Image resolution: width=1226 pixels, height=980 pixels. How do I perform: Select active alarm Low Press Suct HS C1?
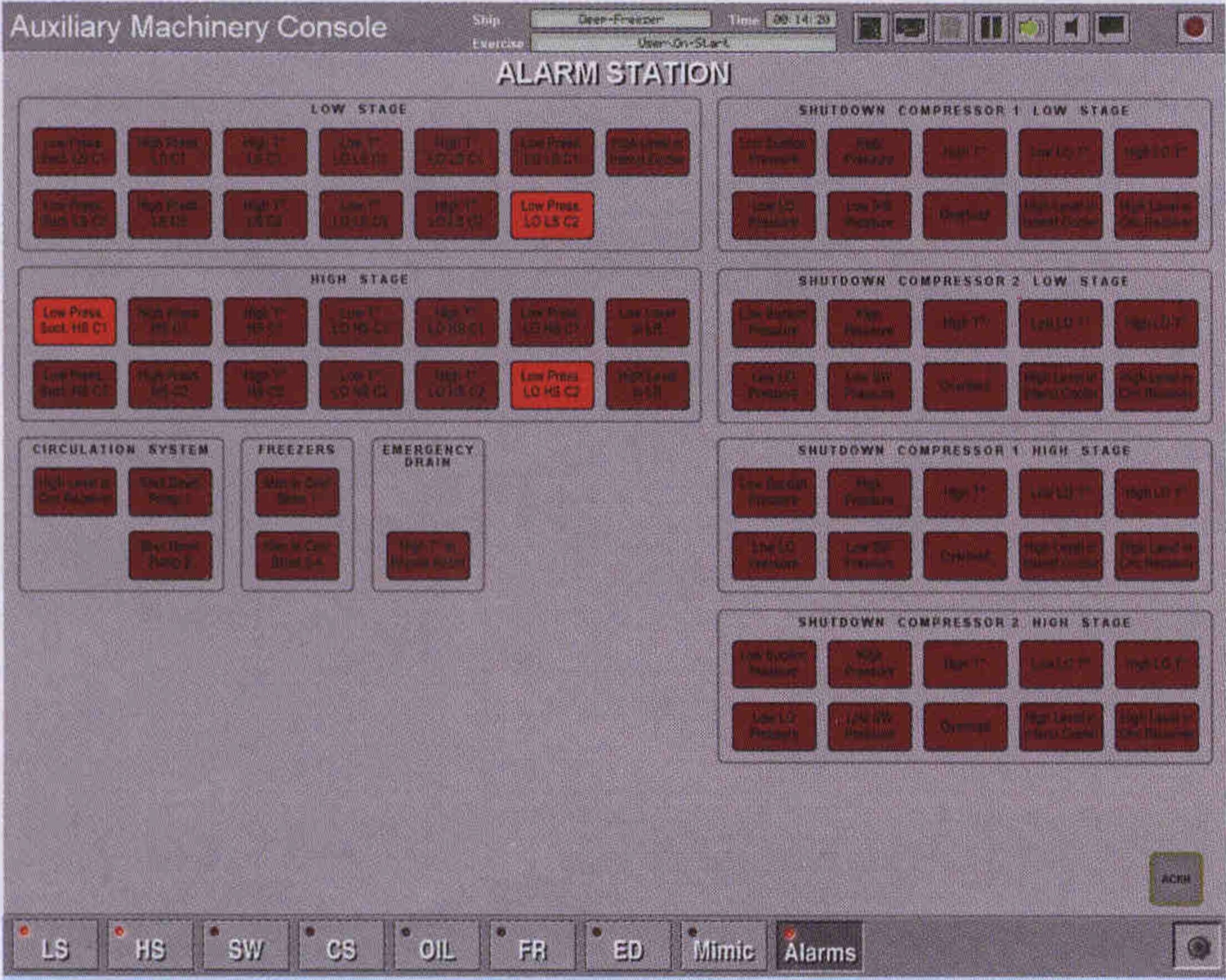(75, 321)
